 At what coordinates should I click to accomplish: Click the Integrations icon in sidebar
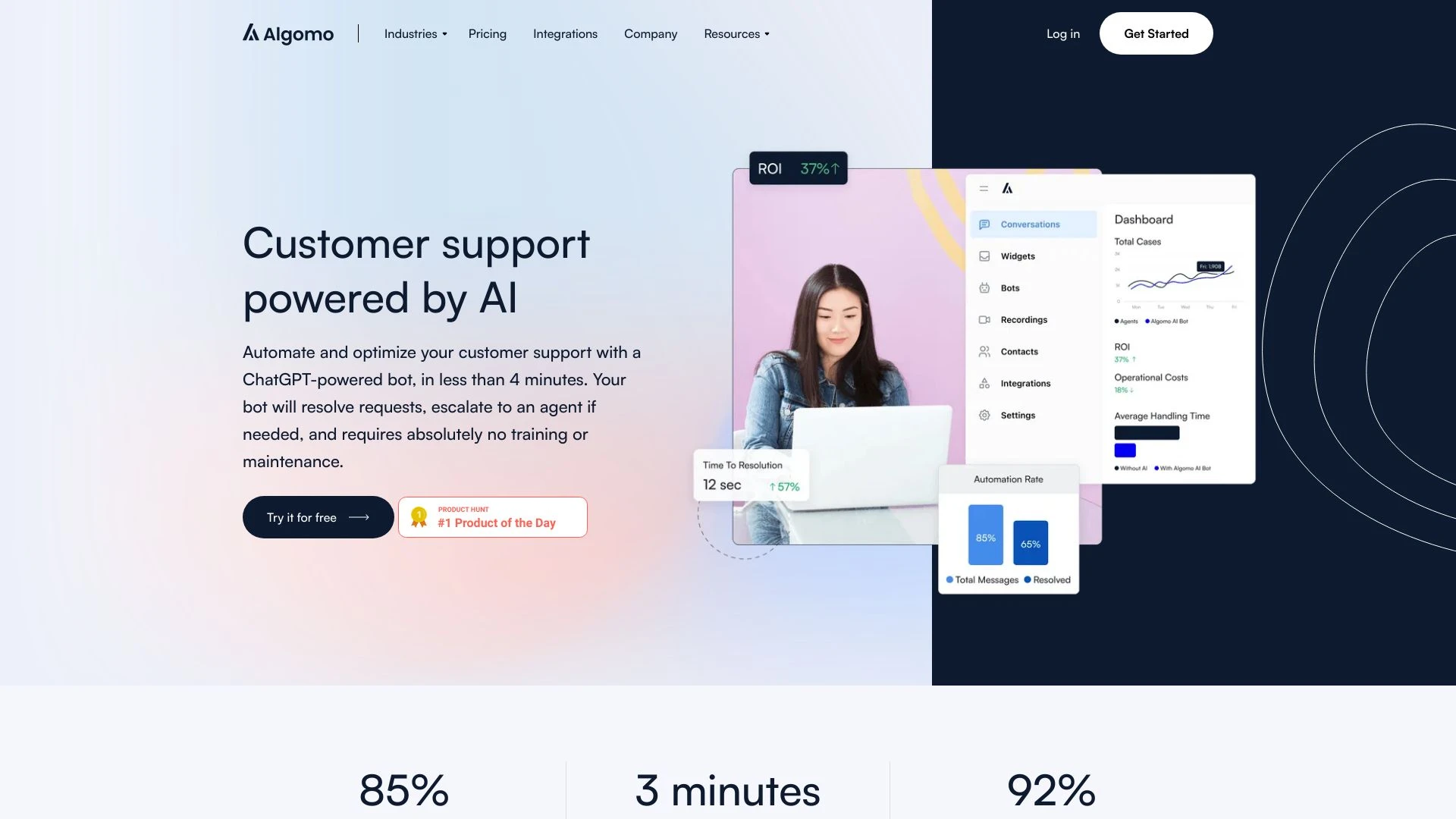click(984, 383)
